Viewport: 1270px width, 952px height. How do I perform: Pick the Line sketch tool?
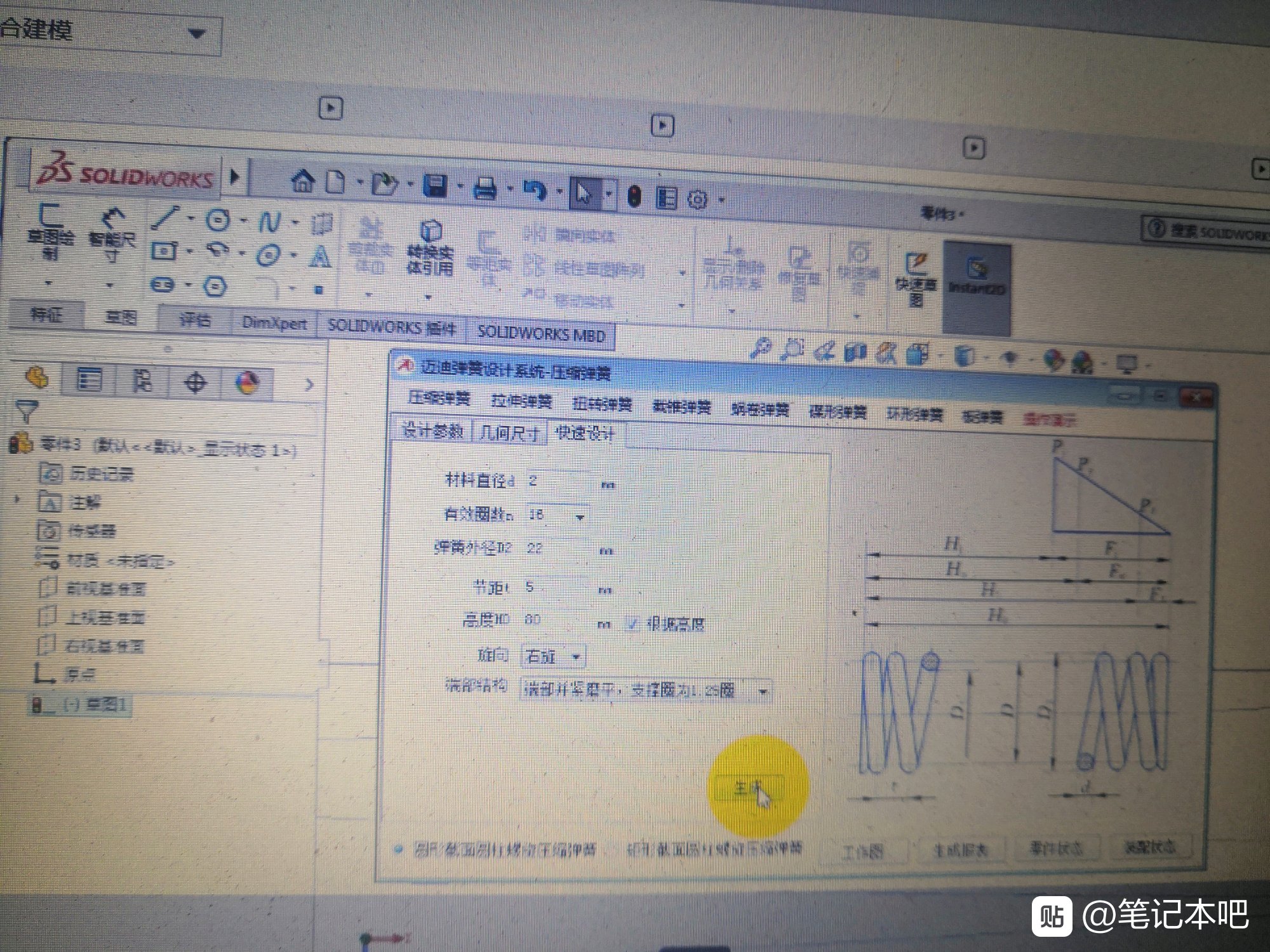166,218
